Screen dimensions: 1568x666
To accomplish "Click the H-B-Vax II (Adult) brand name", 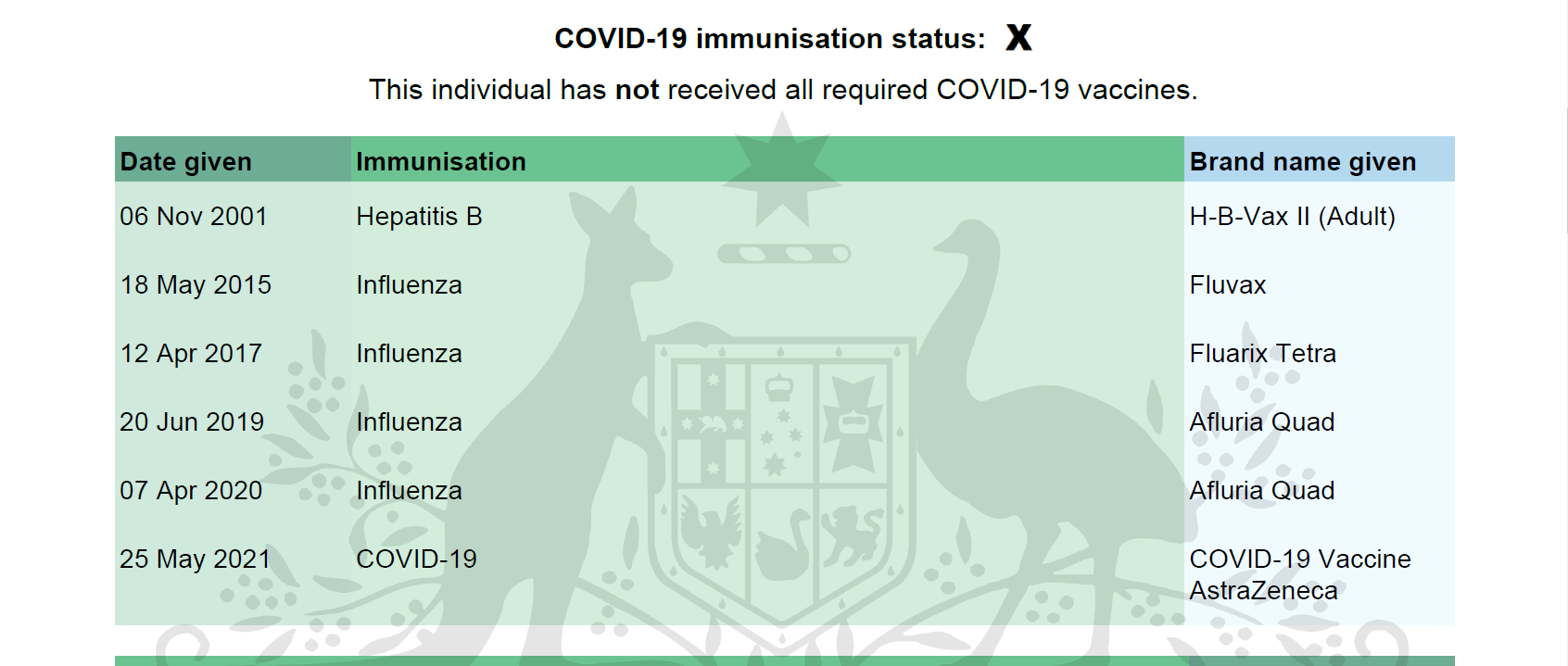I will pos(1292,217).
